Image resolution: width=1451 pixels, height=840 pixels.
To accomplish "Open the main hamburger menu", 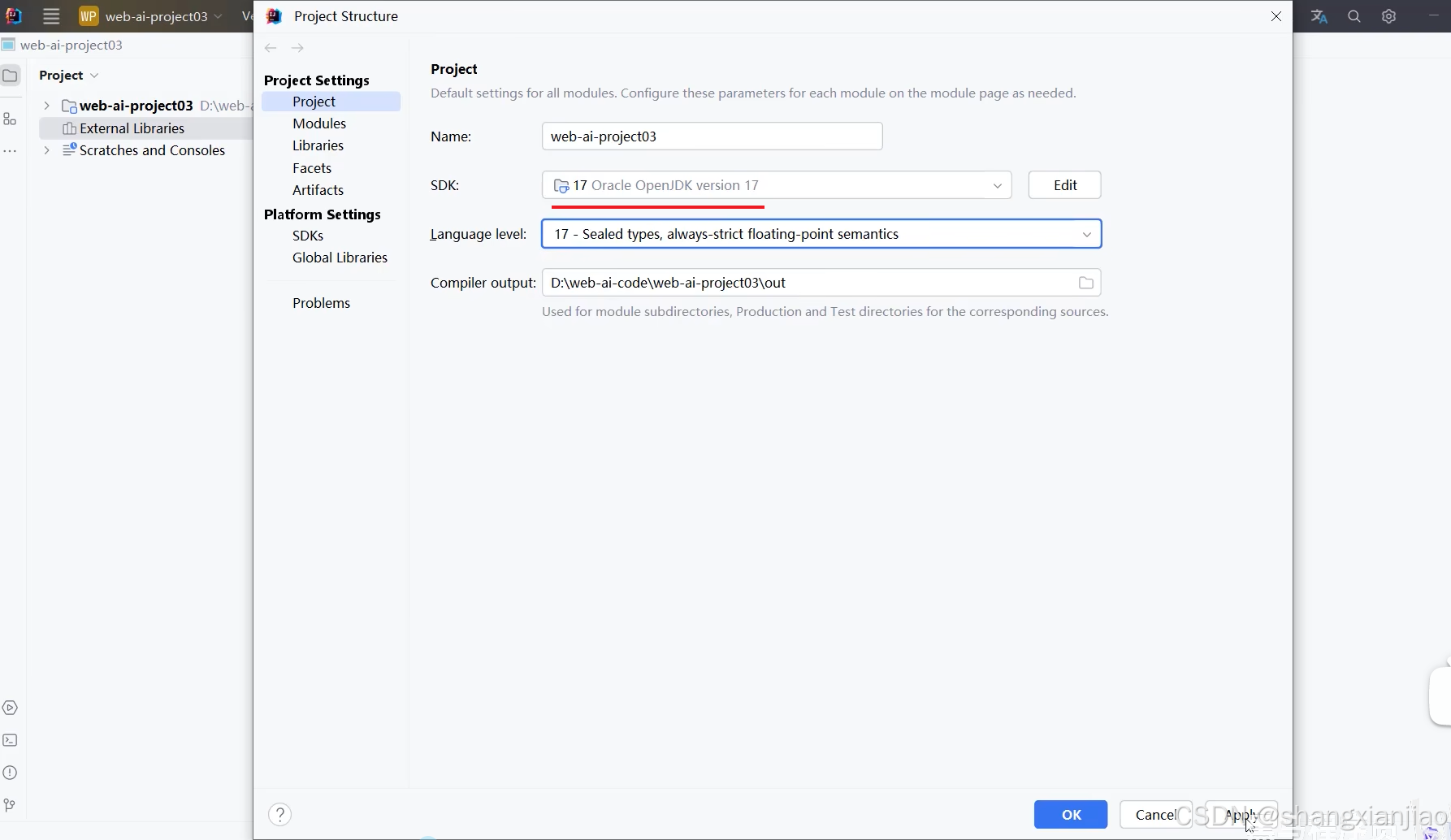I will (x=51, y=16).
